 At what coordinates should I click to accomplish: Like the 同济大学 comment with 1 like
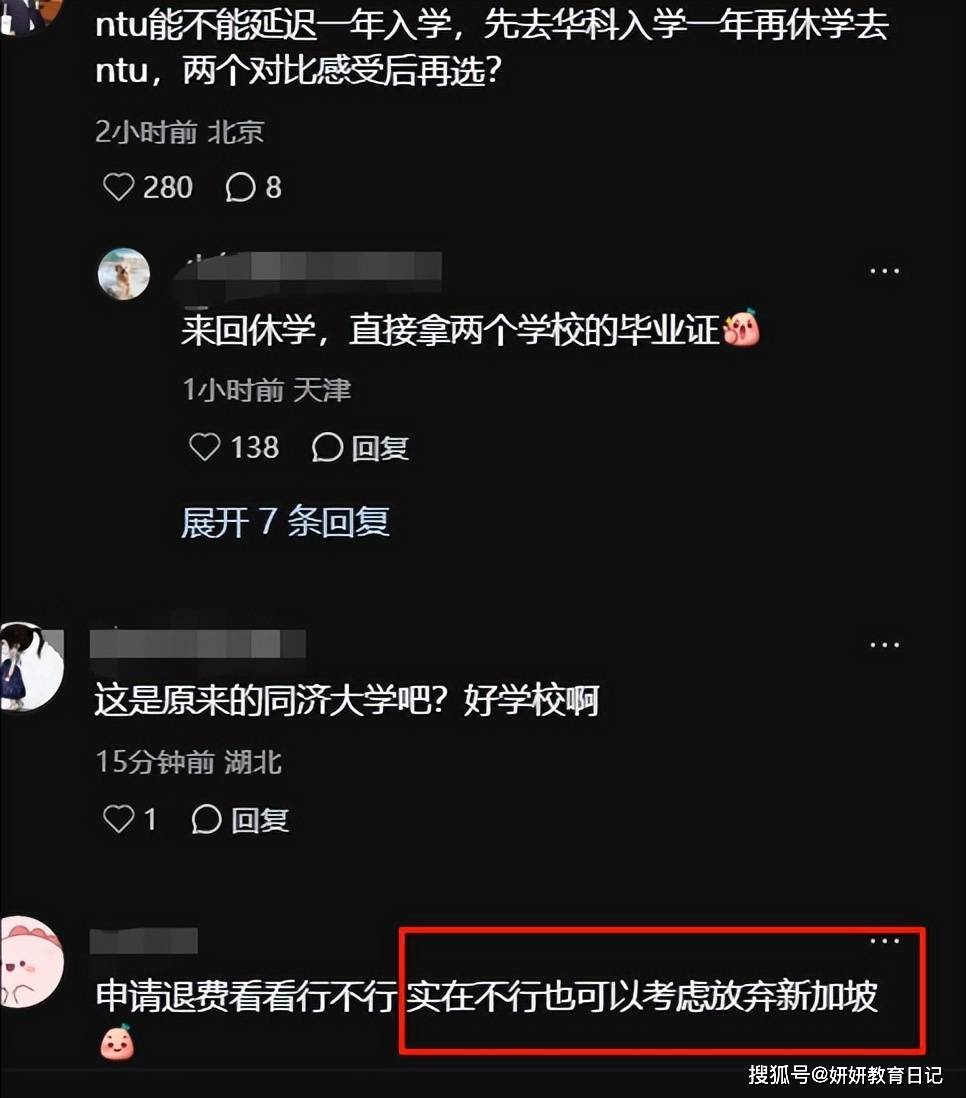[118, 819]
